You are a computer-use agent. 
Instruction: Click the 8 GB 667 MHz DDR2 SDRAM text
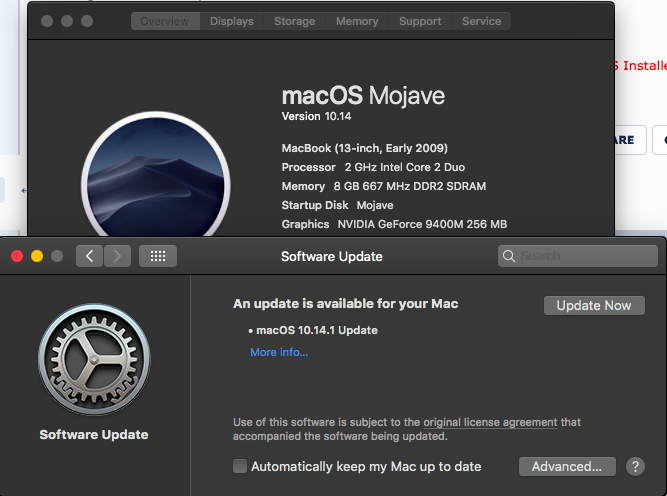pos(410,186)
